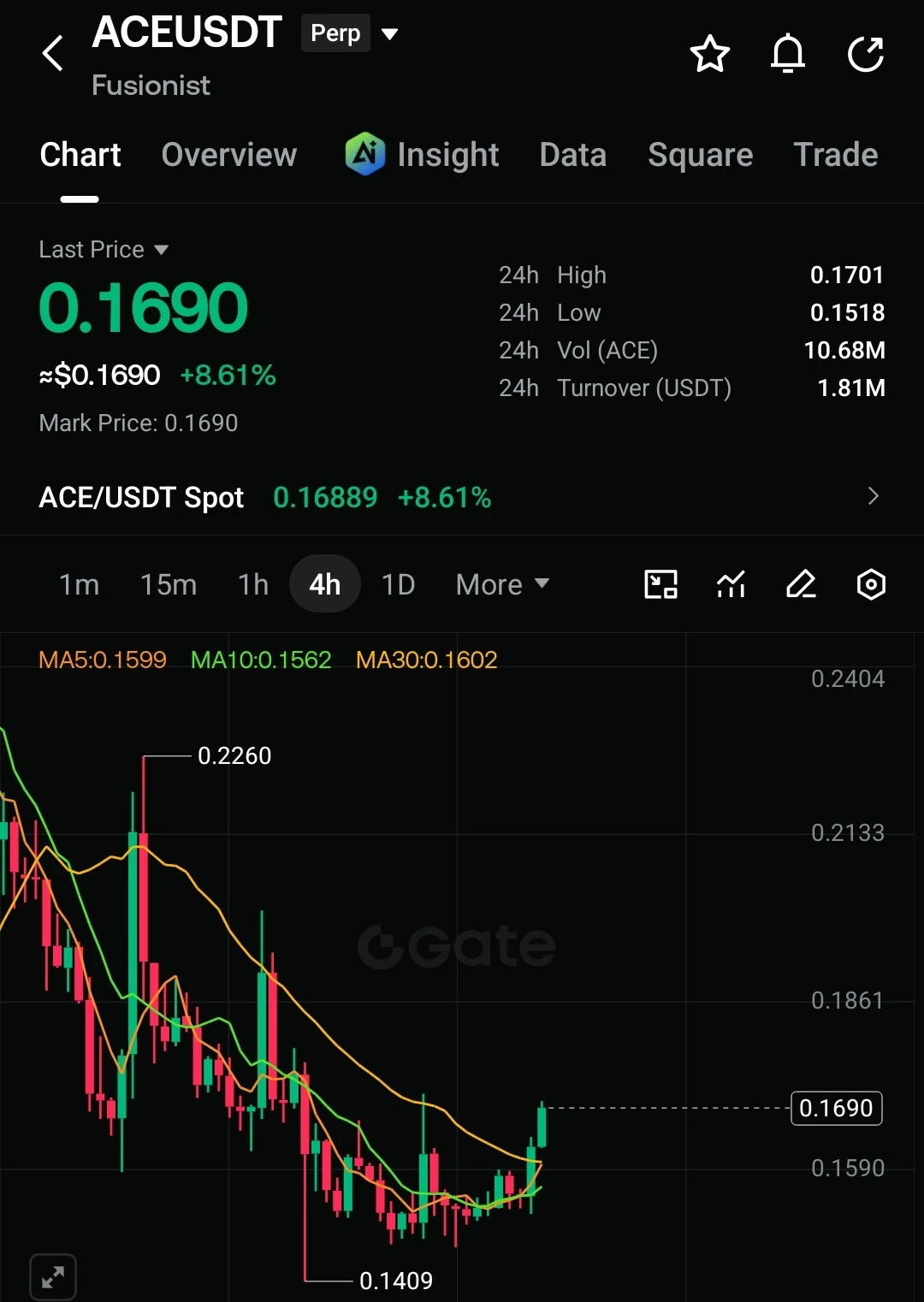Tap the 0.2133 price axis label
The width and height of the screenshot is (924, 1302).
point(848,832)
